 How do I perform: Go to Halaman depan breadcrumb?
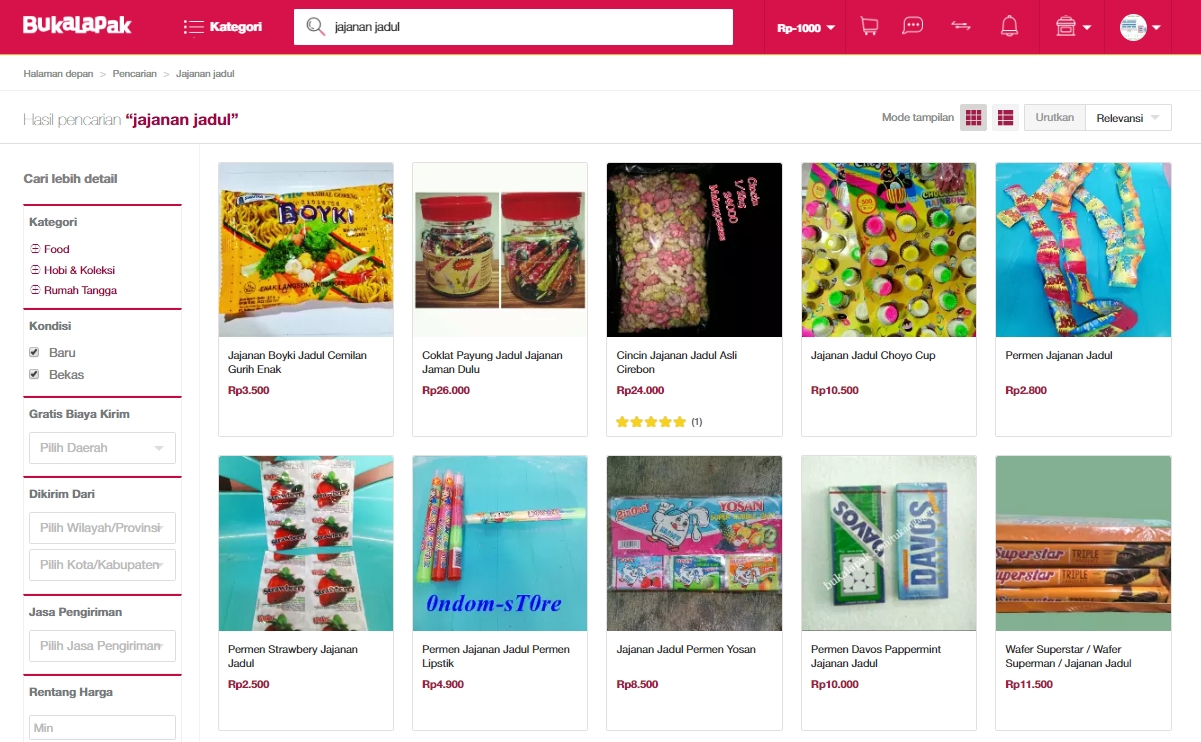(58, 74)
